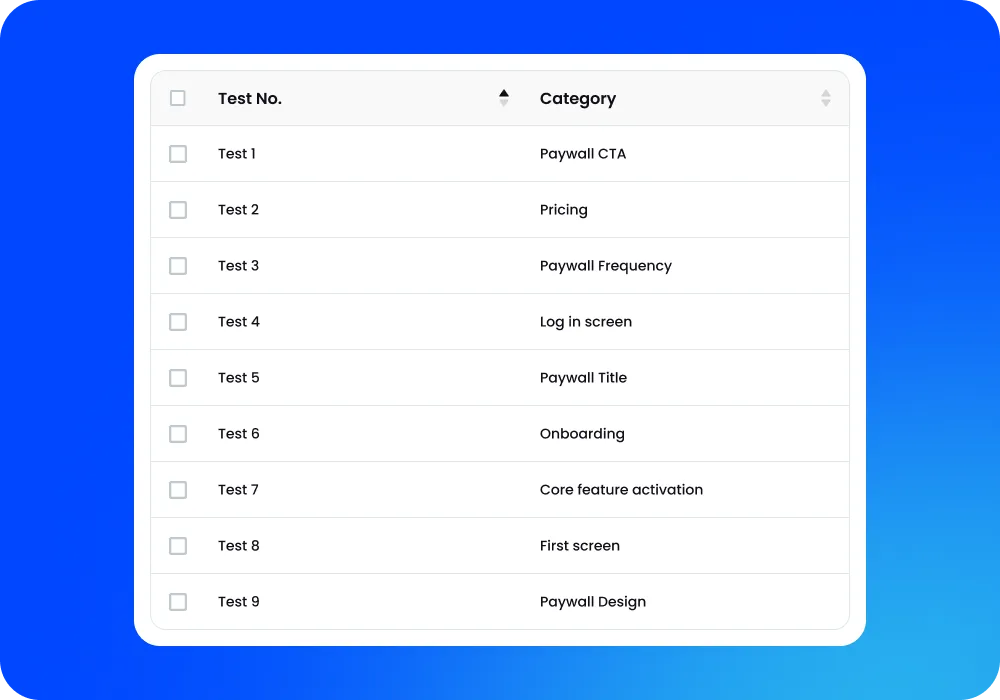Select the 'Test 2' cell text
This screenshot has width=1000, height=700.
click(239, 210)
